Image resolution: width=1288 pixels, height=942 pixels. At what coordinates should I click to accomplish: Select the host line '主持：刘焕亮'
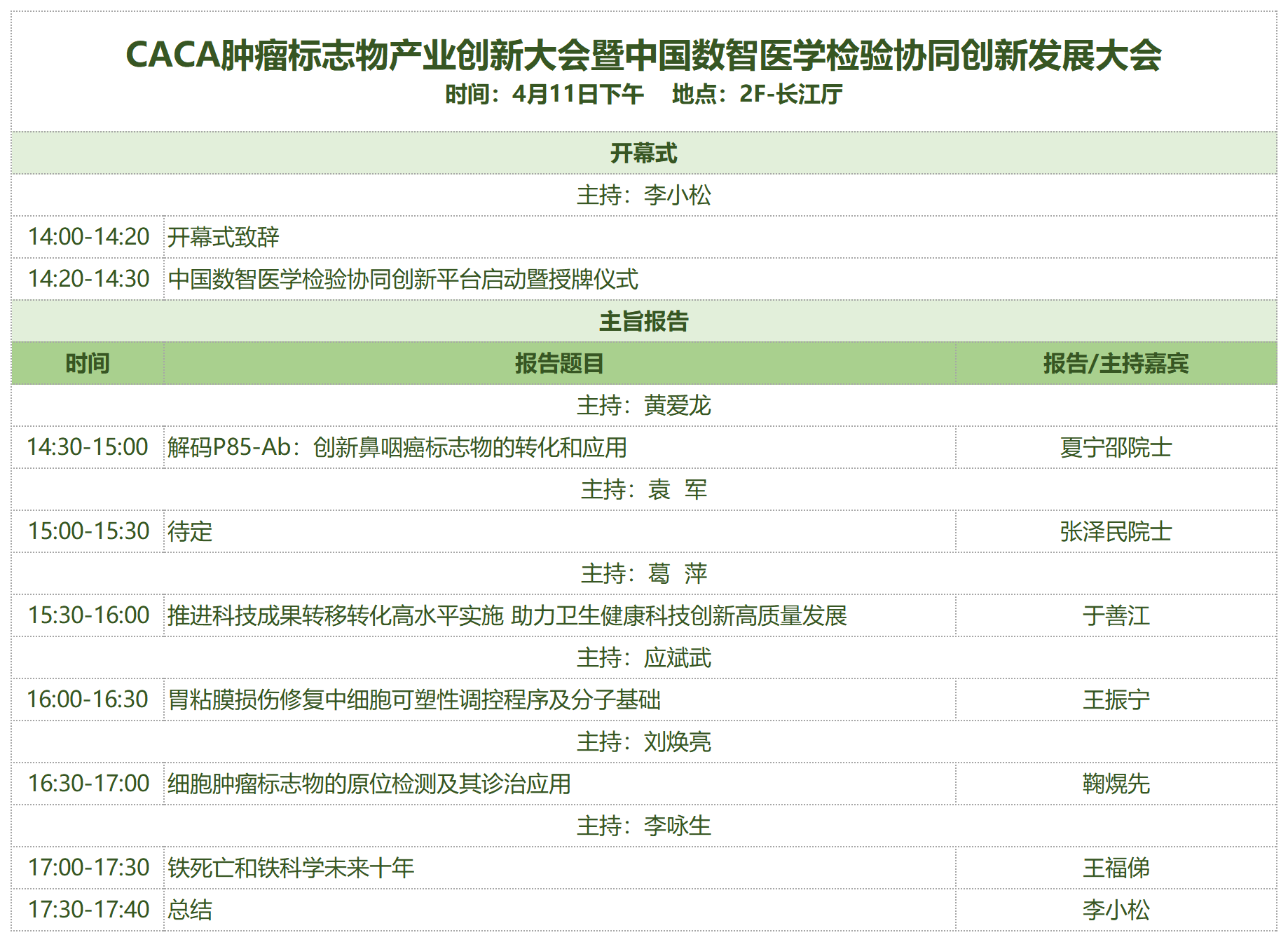[x=643, y=742]
